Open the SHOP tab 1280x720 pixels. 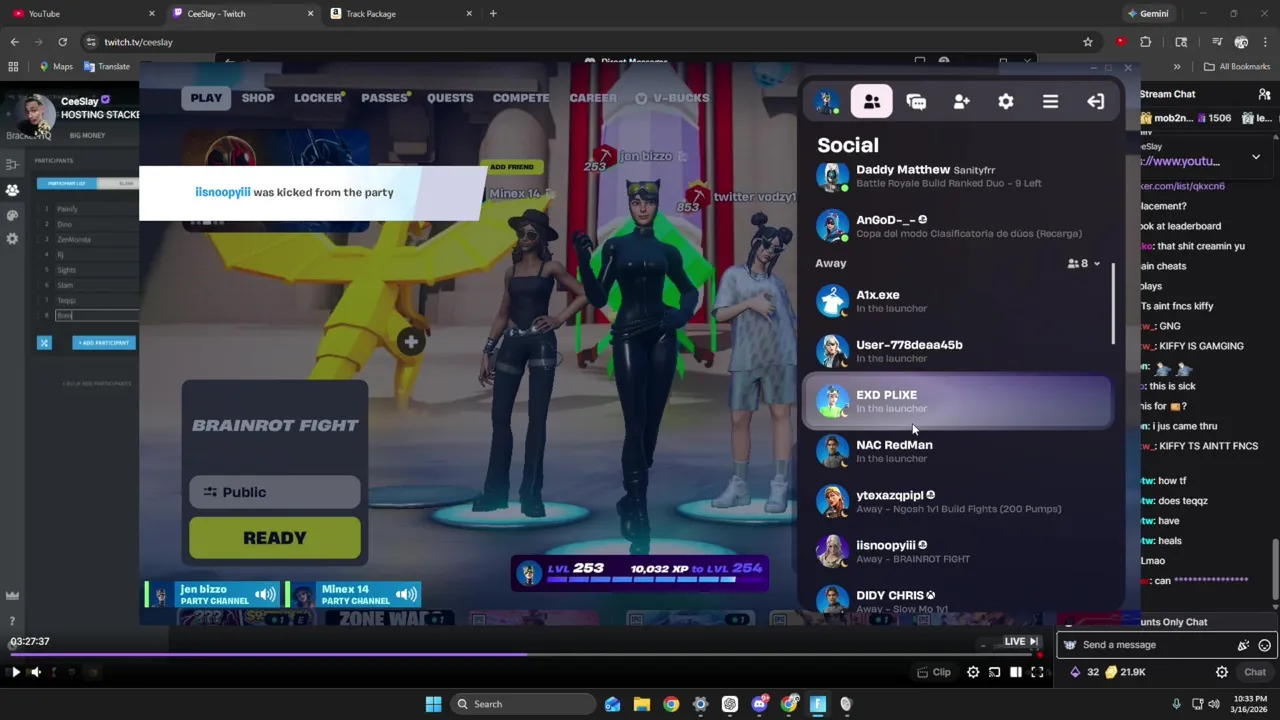click(258, 98)
